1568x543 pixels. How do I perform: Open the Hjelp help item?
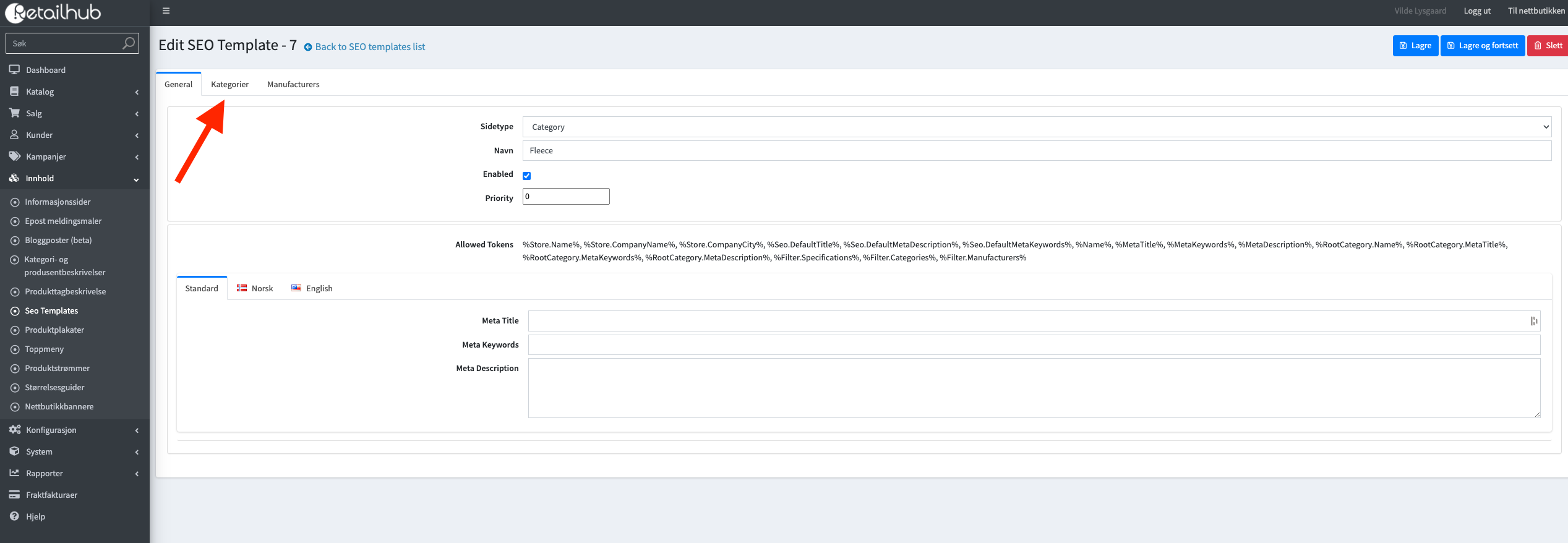(35, 516)
